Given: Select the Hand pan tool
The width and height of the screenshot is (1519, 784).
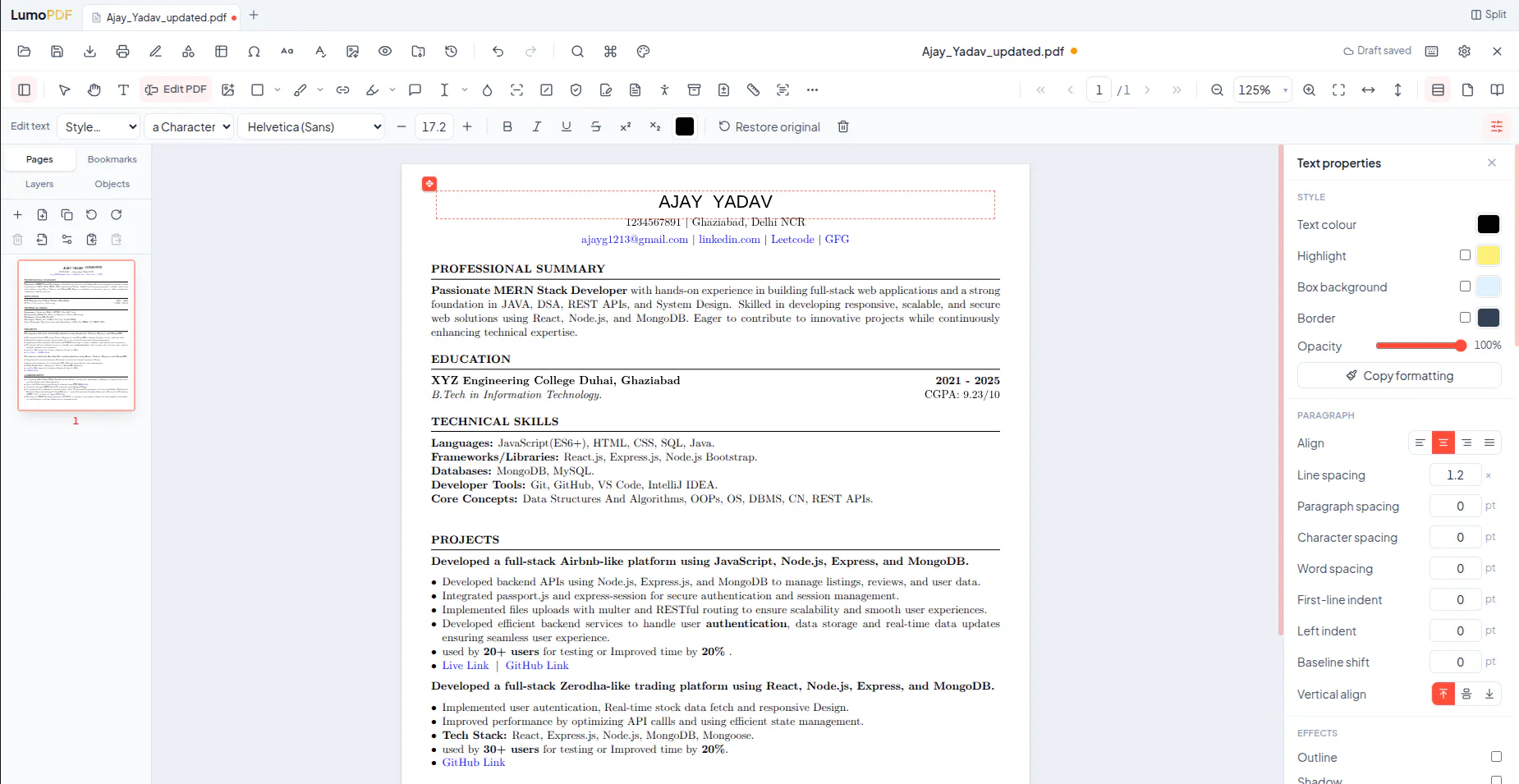Looking at the screenshot, I should coord(94,90).
